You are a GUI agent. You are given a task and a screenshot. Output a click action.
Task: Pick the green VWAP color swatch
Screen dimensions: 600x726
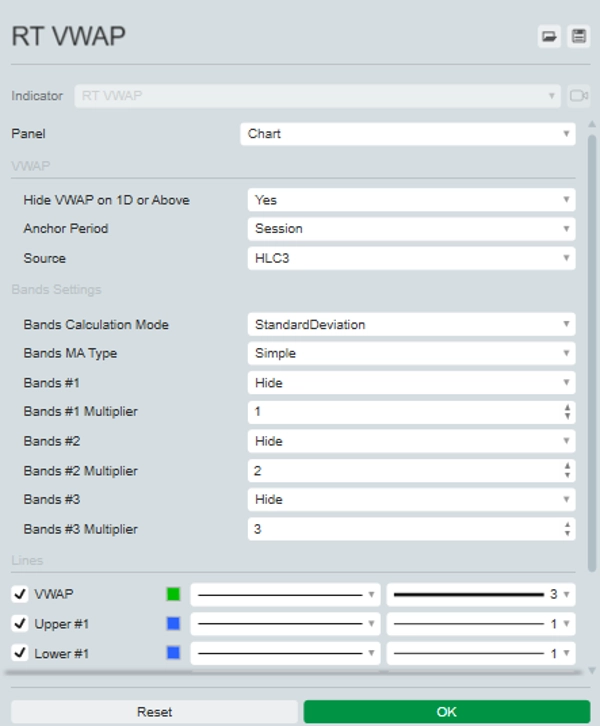(173, 594)
